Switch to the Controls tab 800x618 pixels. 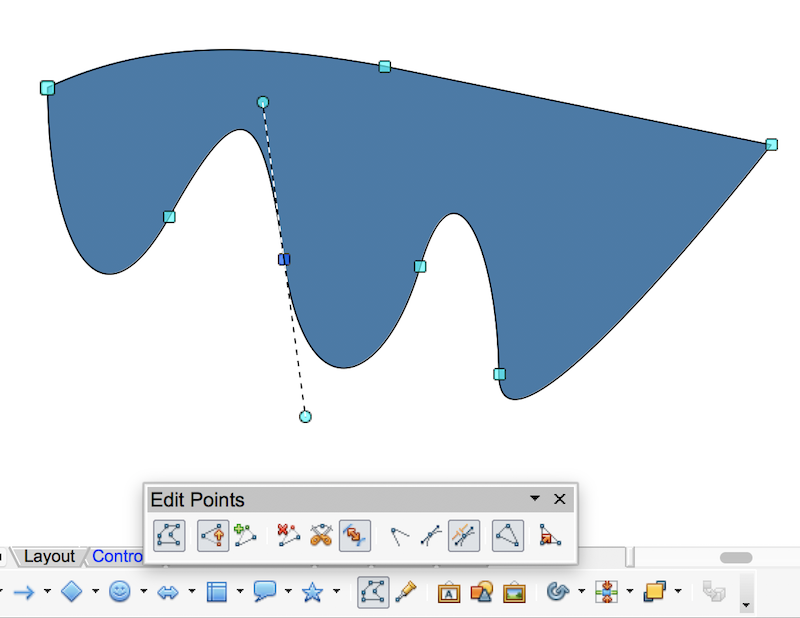tap(120, 556)
